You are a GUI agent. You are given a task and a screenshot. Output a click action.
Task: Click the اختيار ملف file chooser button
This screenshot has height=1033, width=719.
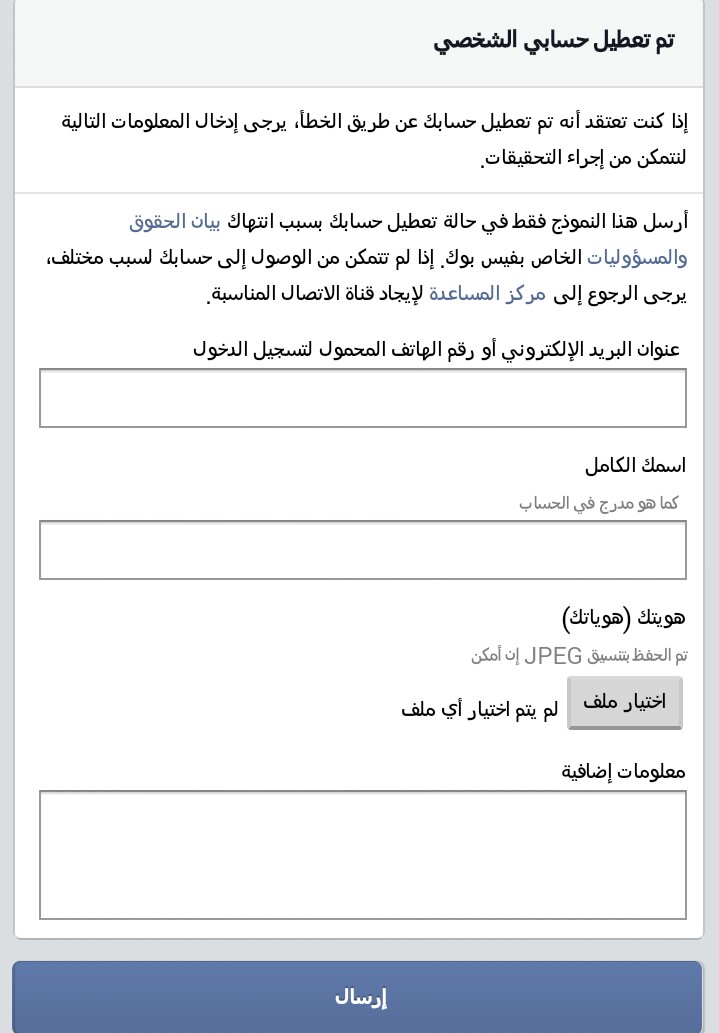tap(624, 702)
